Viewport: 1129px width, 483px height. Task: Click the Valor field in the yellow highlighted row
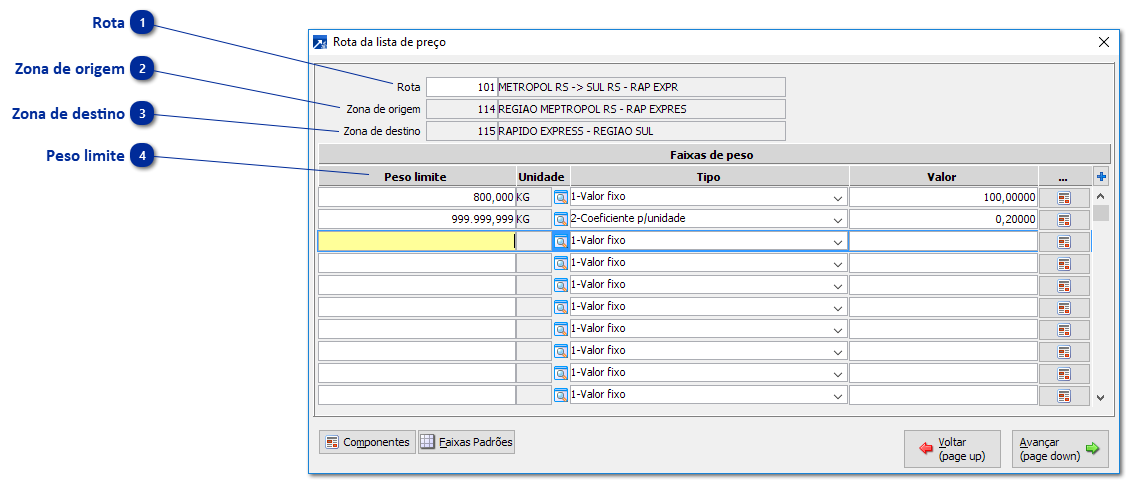tap(943, 241)
